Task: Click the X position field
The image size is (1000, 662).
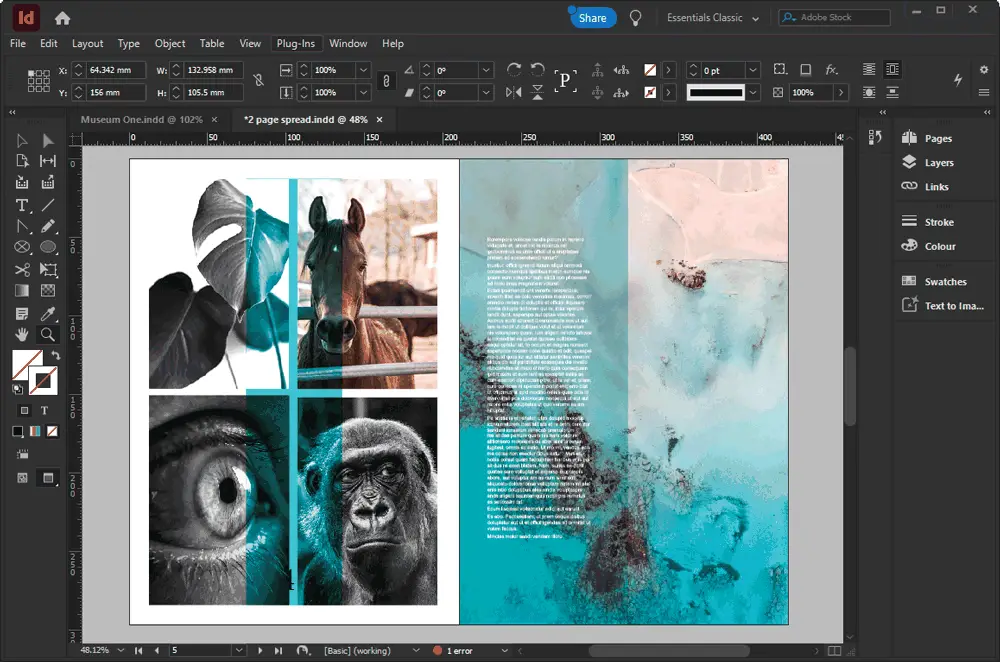Action: [x=114, y=70]
